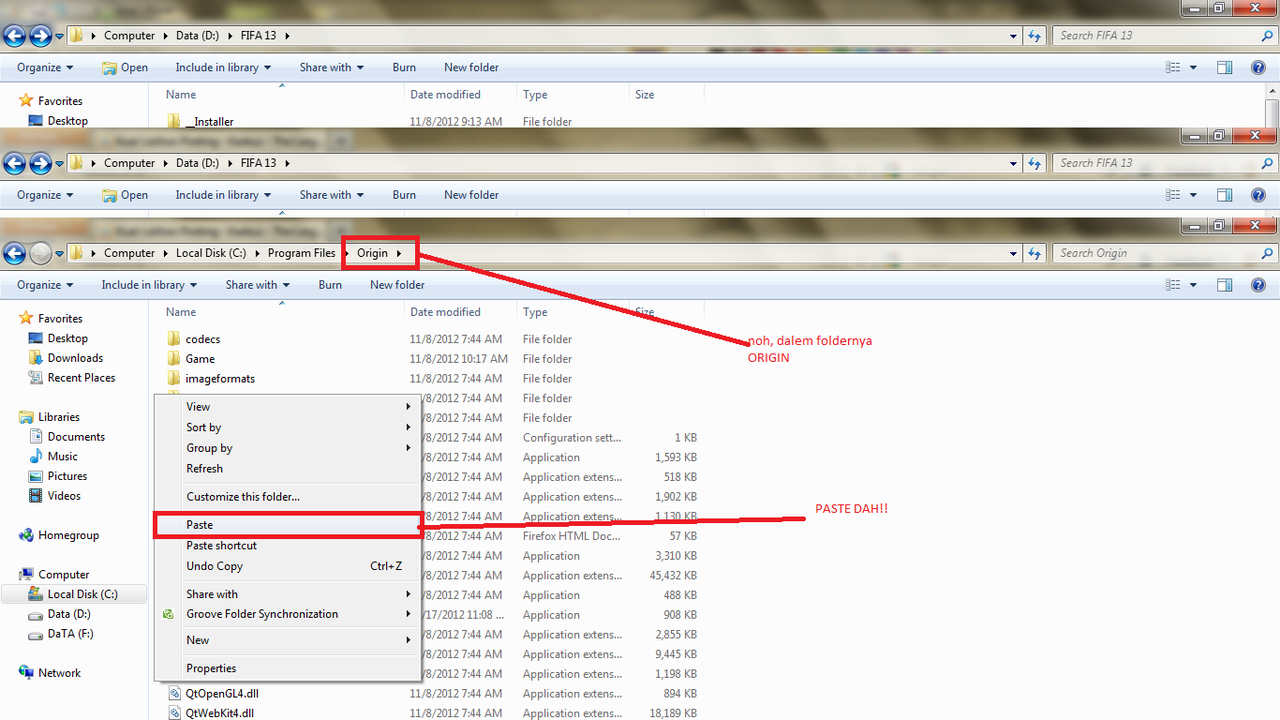Sort Origin files by Type column
This screenshot has height=720, width=1280.
tap(535, 312)
